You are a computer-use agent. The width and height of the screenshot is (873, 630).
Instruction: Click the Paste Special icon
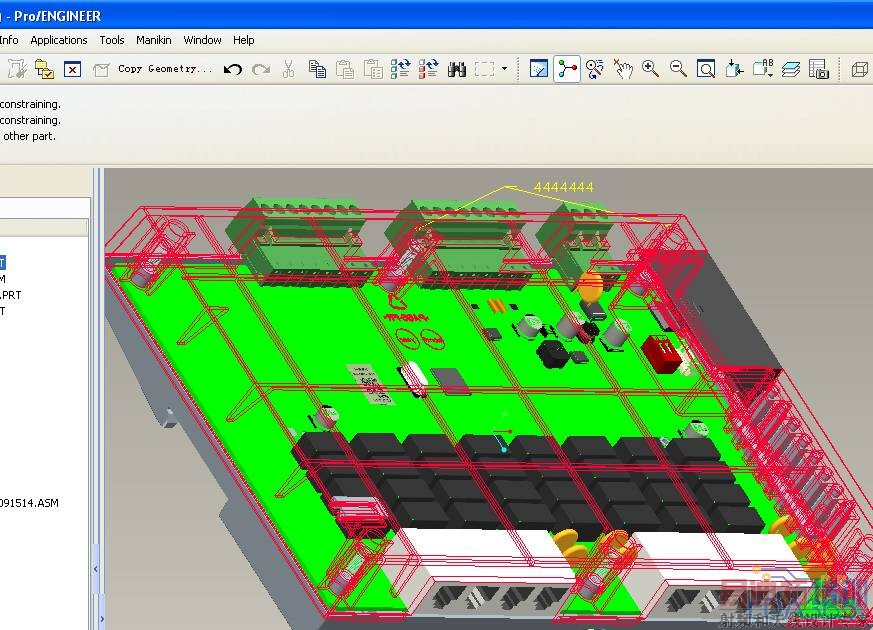pos(373,69)
